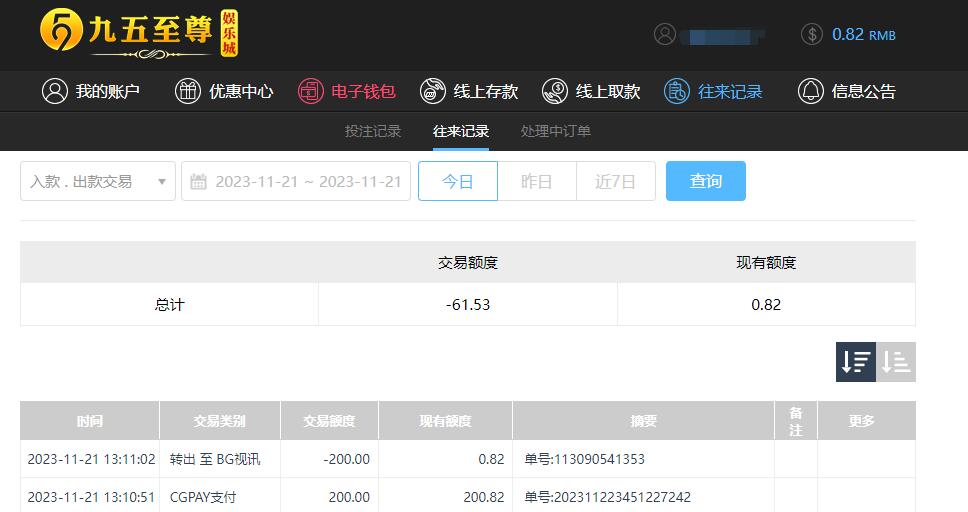Click the 更多 column header

coord(866,421)
